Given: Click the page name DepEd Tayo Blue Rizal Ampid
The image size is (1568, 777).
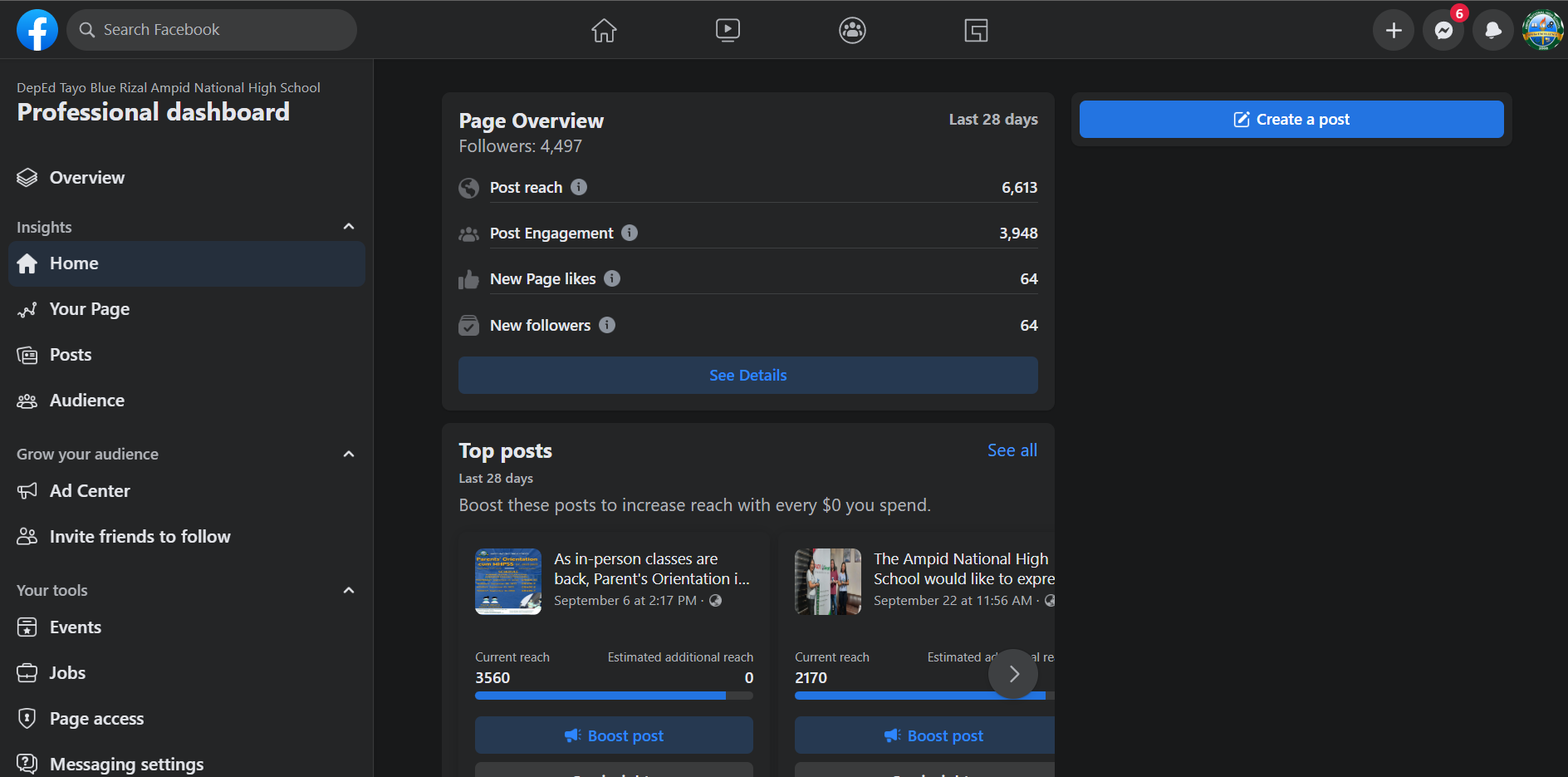Looking at the screenshot, I should (169, 88).
